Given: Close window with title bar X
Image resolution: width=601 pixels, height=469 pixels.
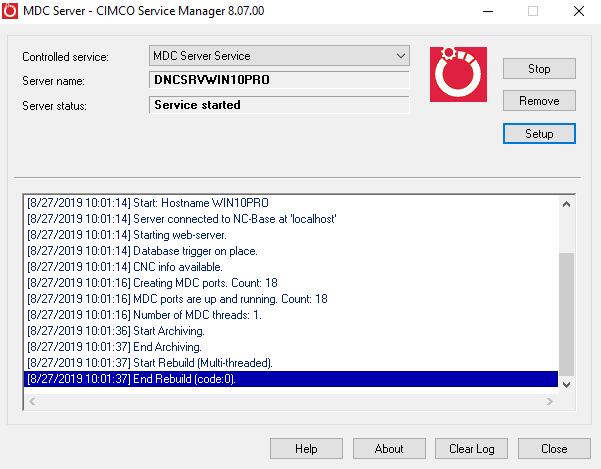Looking at the screenshot, I should [x=579, y=11].
